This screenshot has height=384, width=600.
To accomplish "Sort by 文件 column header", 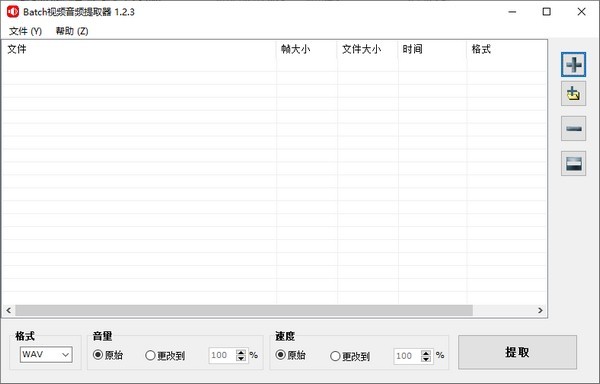I will (x=139, y=49).
